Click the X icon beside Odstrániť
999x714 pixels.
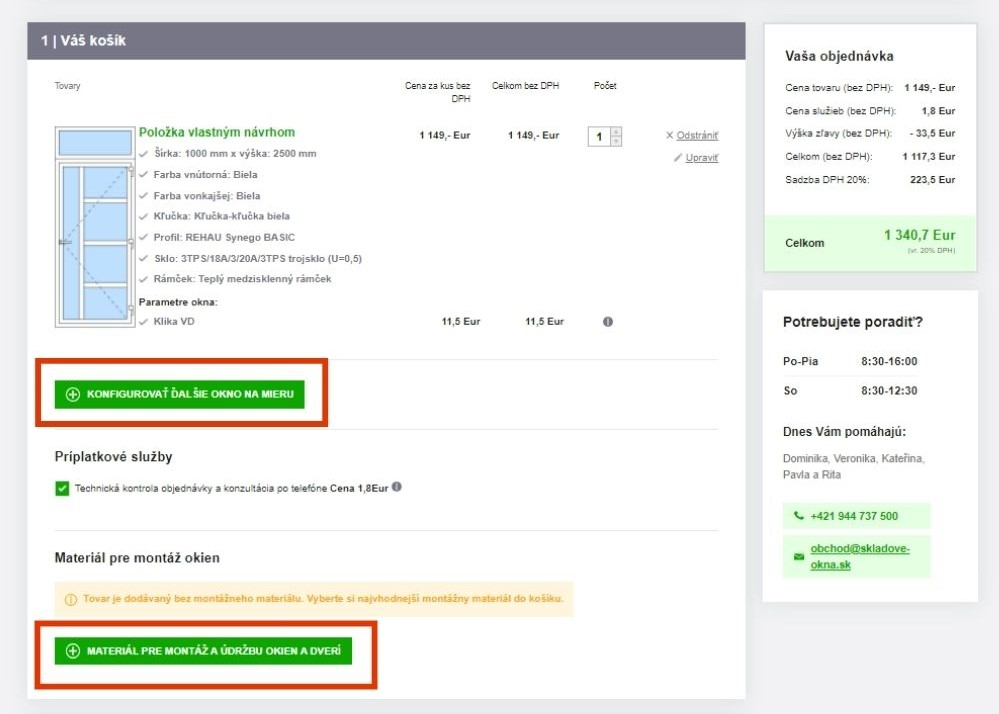point(669,136)
